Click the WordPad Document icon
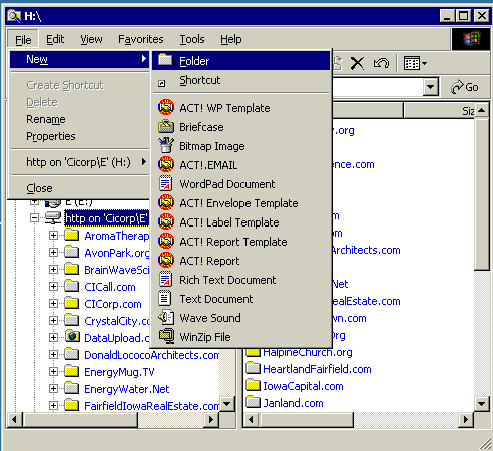493x451 pixels. coord(166,183)
